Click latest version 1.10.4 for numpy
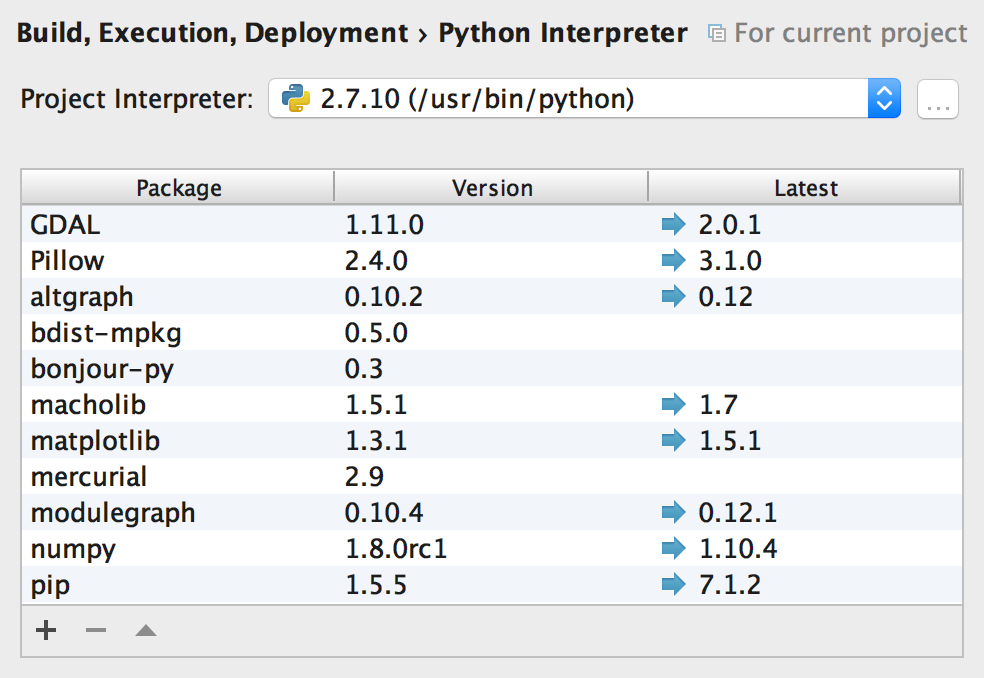Viewport: 984px width, 678px height. point(738,548)
